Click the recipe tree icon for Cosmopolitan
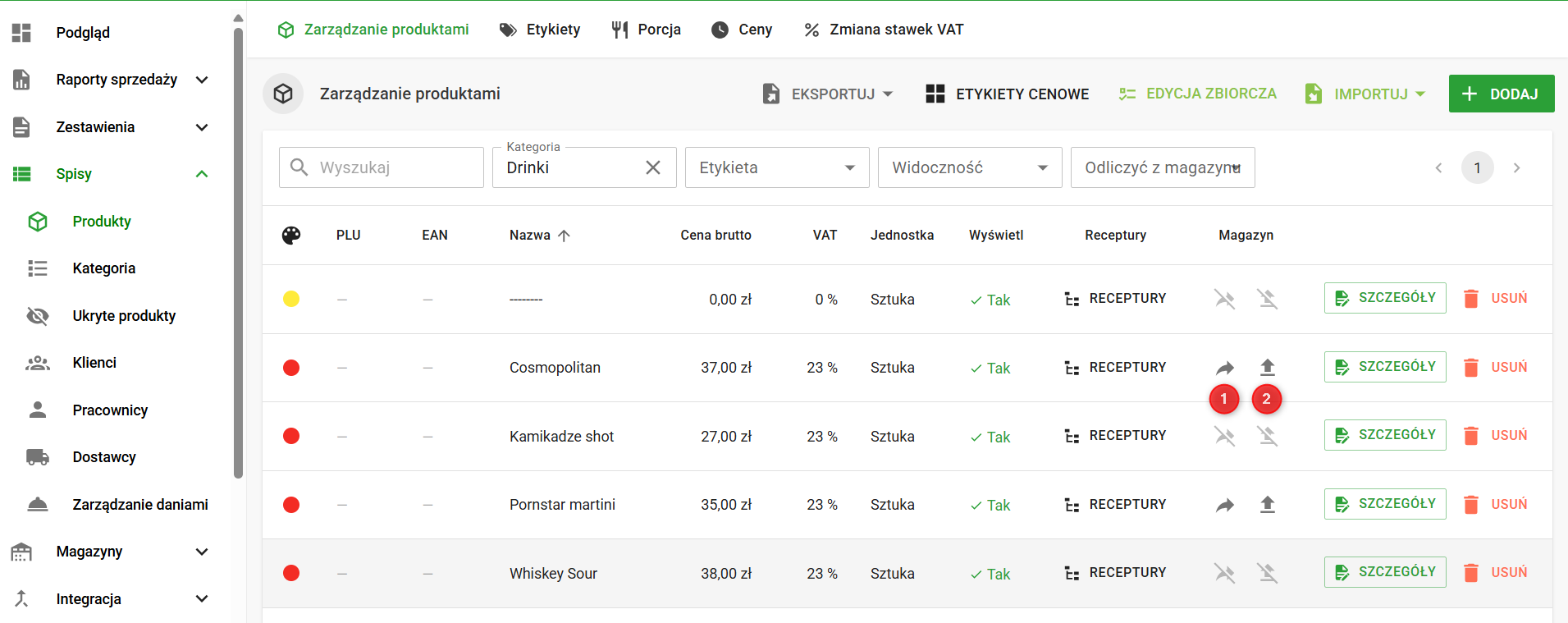Image resolution: width=1568 pixels, height=623 pixels. (x=1072, y=368)
